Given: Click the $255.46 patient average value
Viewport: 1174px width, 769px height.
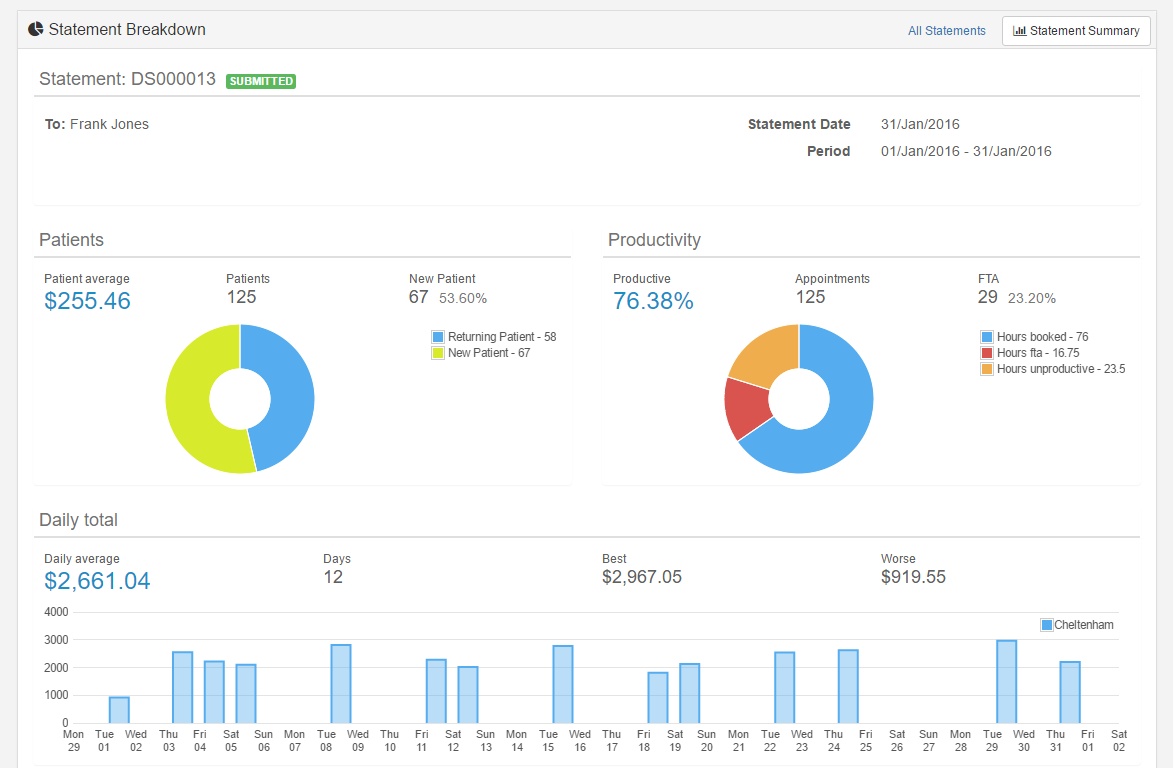Looking at the screenshot, I should (88, 301).
